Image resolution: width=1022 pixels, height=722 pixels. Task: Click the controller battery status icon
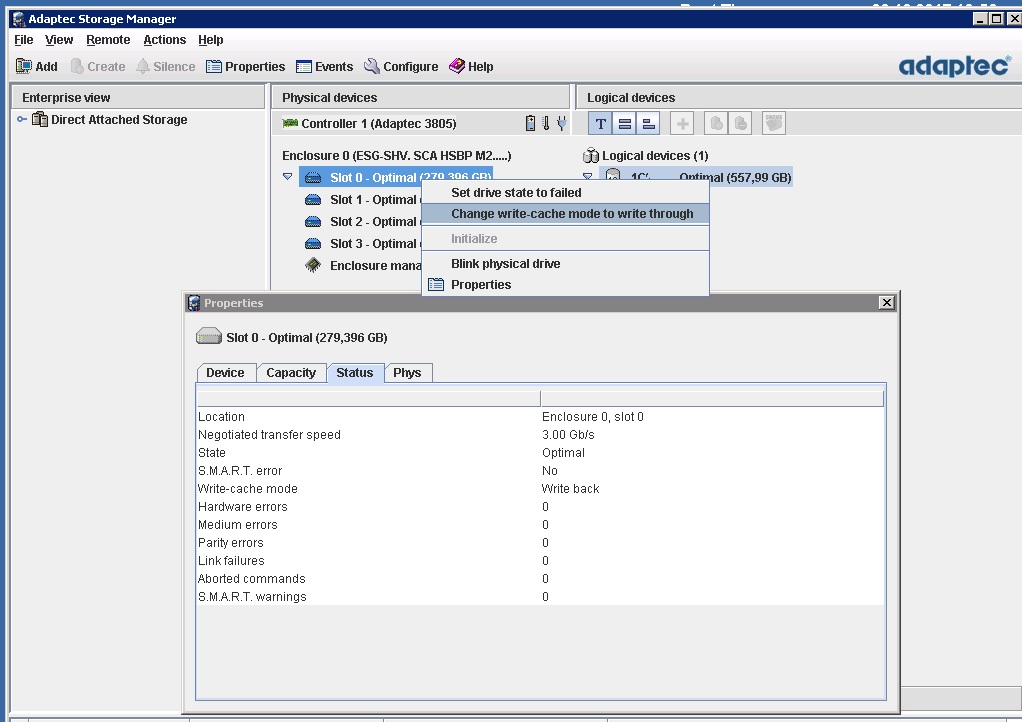tap(531, 124)
